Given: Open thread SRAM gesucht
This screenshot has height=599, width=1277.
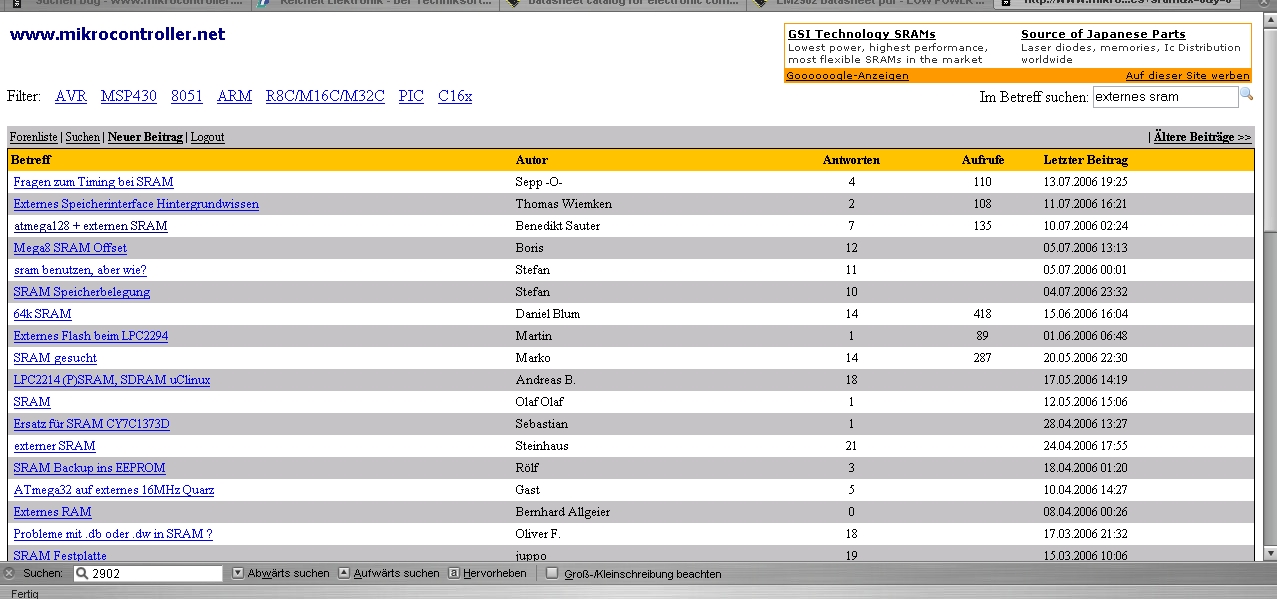Looking at the screenshot, I should point(55,358).
